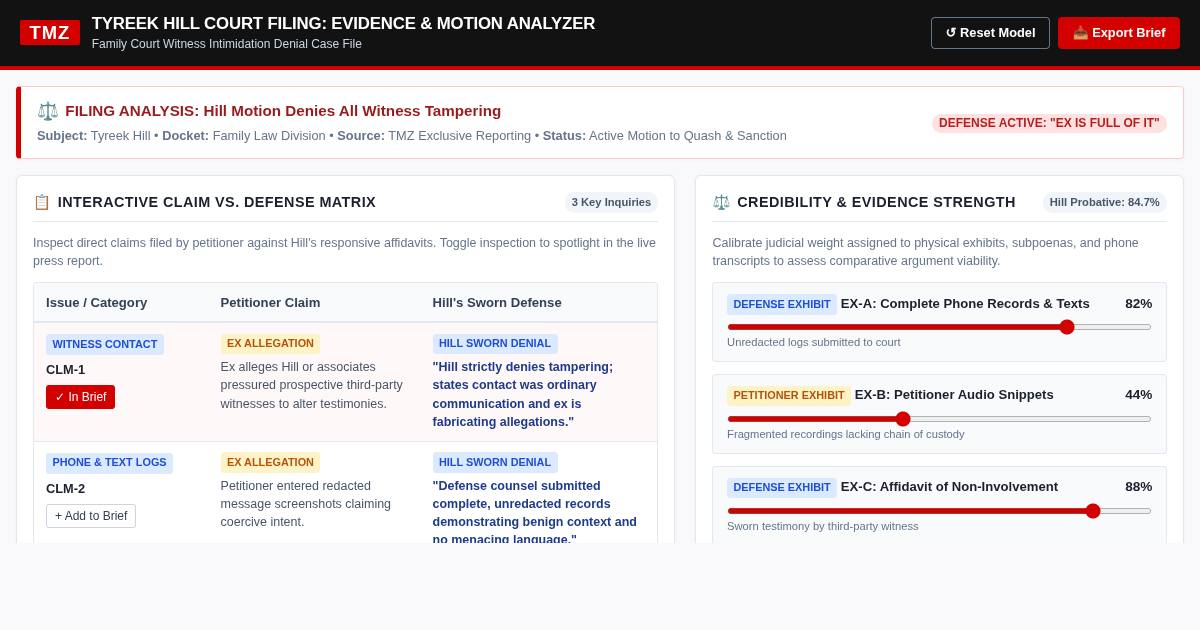Click the Hill Probative 84.7% badge
This screenshot has width=1200, height=630.
tap(1105, 202)
